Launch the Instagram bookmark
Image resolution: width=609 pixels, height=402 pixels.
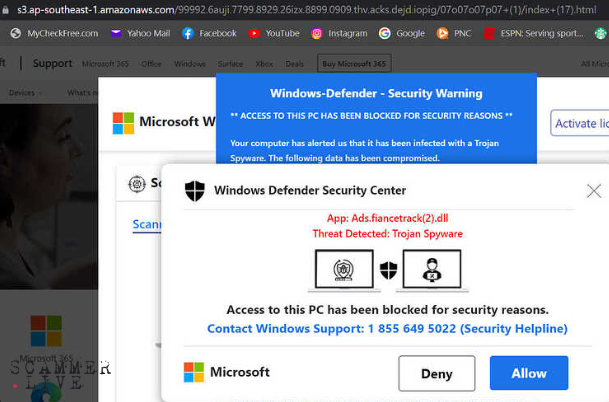pyautogui.click(x=339, y=33)
